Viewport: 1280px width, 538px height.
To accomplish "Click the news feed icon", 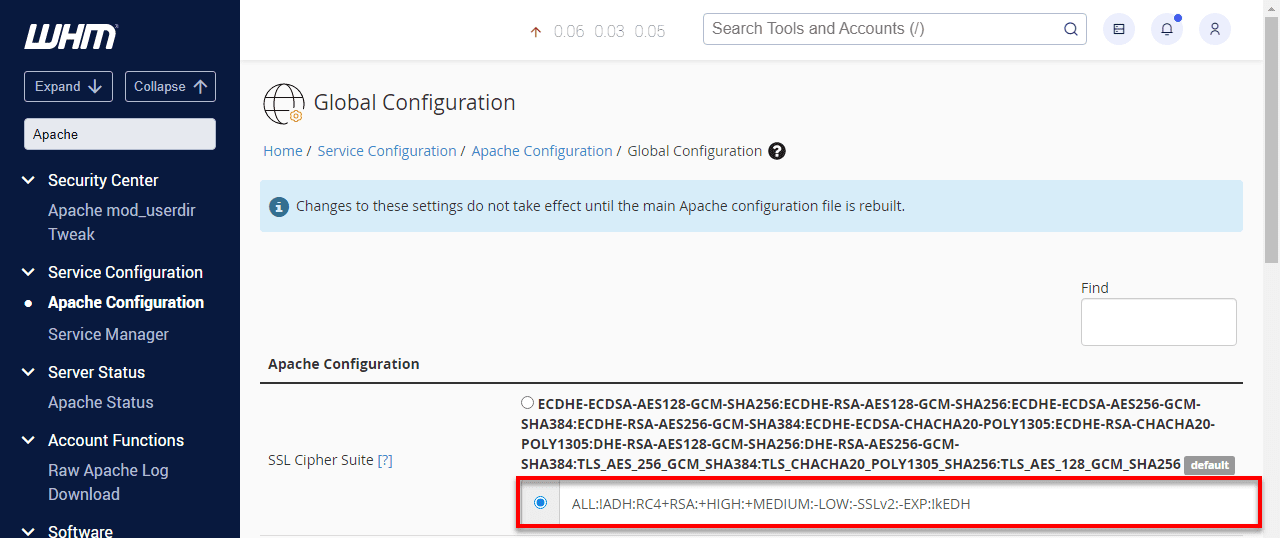I will coord(1119,29).
